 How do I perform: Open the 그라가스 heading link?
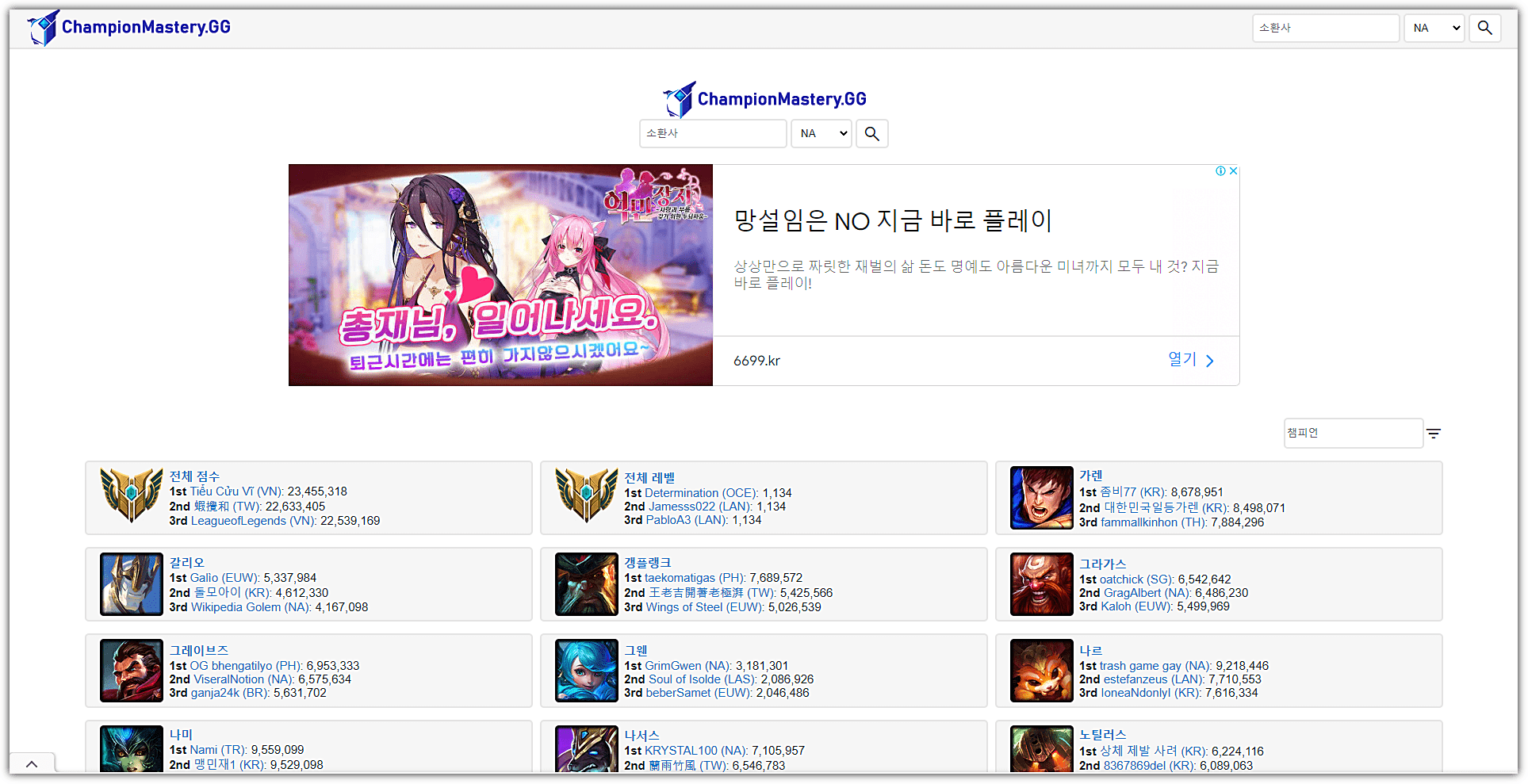(x=1103, y=564)
